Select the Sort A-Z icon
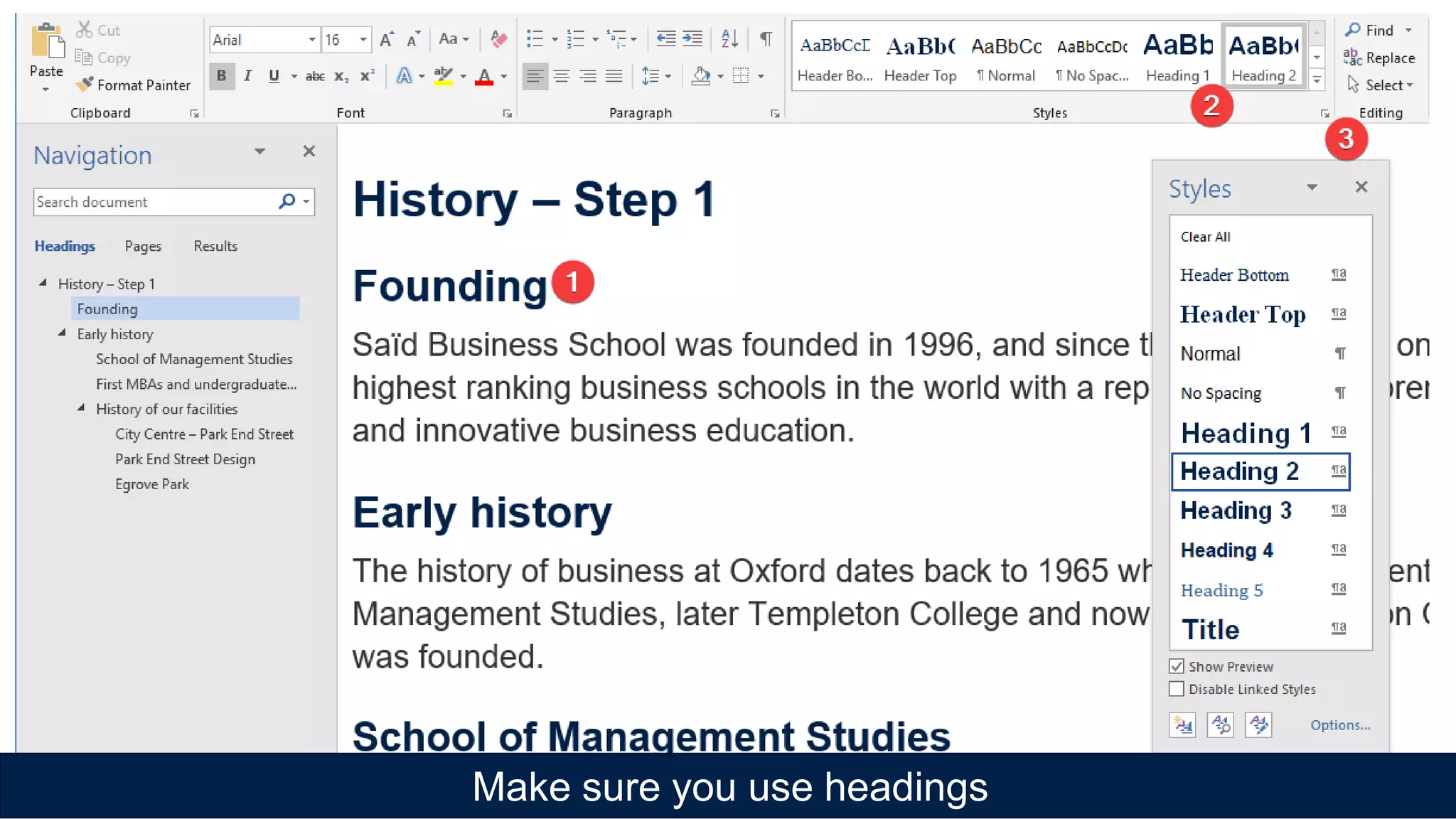The height and width of the screenshot is (819, 1456). [x=729, y=38]
